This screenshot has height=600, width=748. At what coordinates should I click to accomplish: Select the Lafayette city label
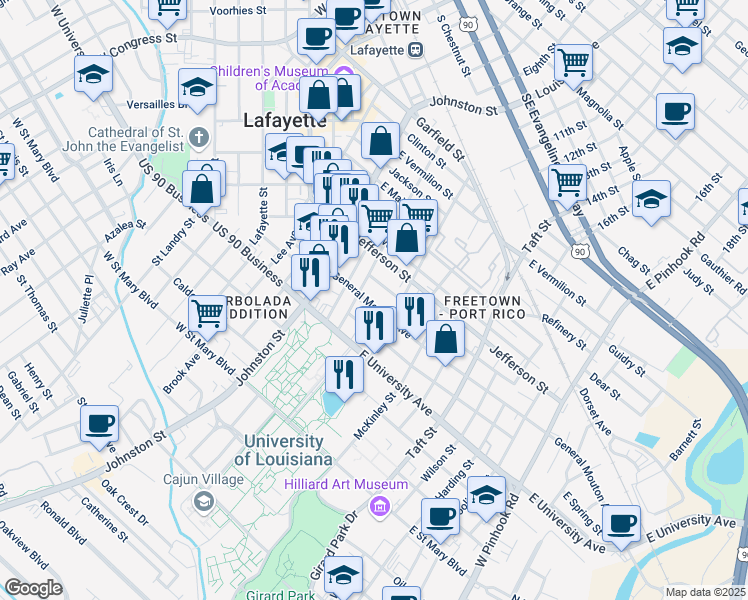tap(285, 120)
